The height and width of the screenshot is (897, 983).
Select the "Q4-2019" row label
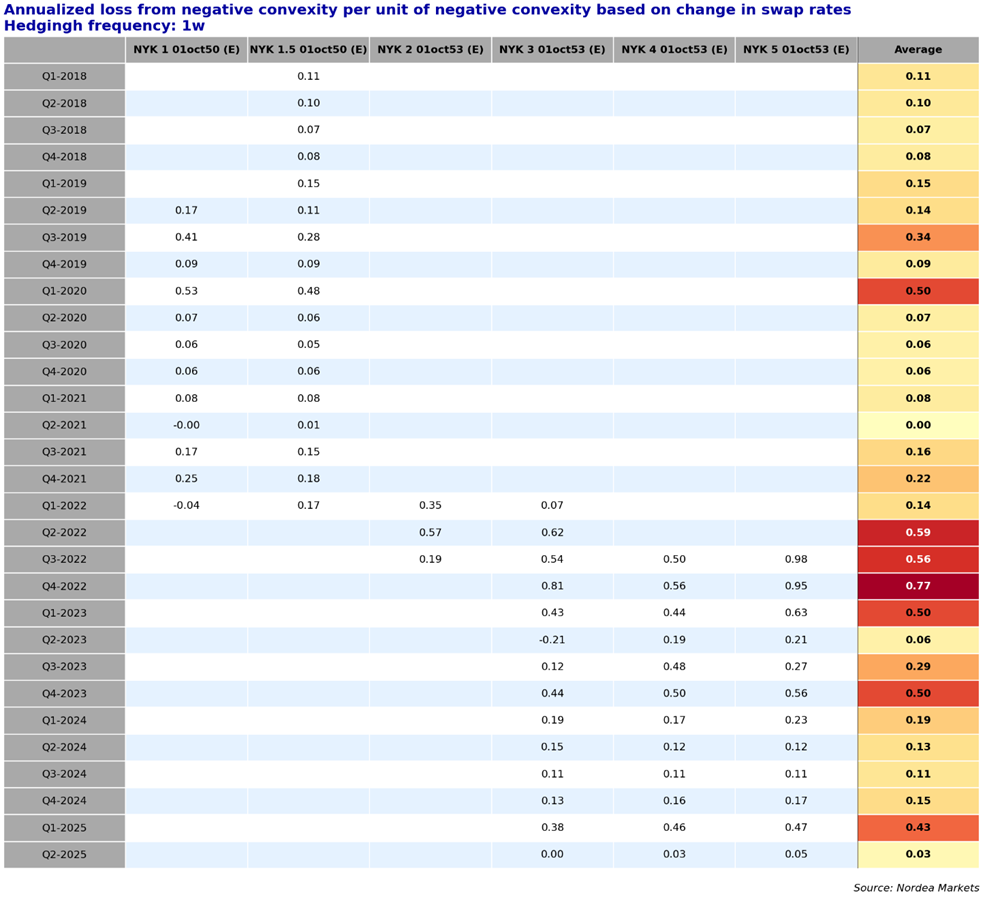(65, 264)
